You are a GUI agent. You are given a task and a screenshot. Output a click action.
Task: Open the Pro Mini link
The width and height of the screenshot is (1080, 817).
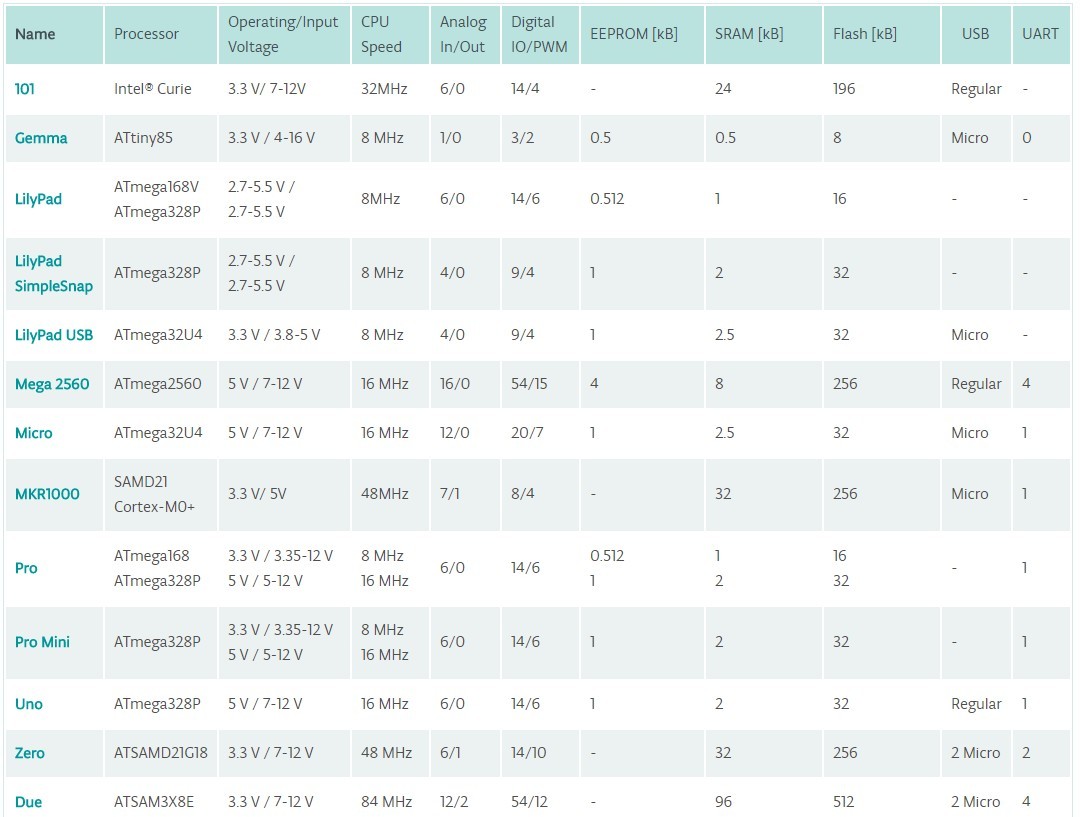pyautogui.click(x=42, y=642)
